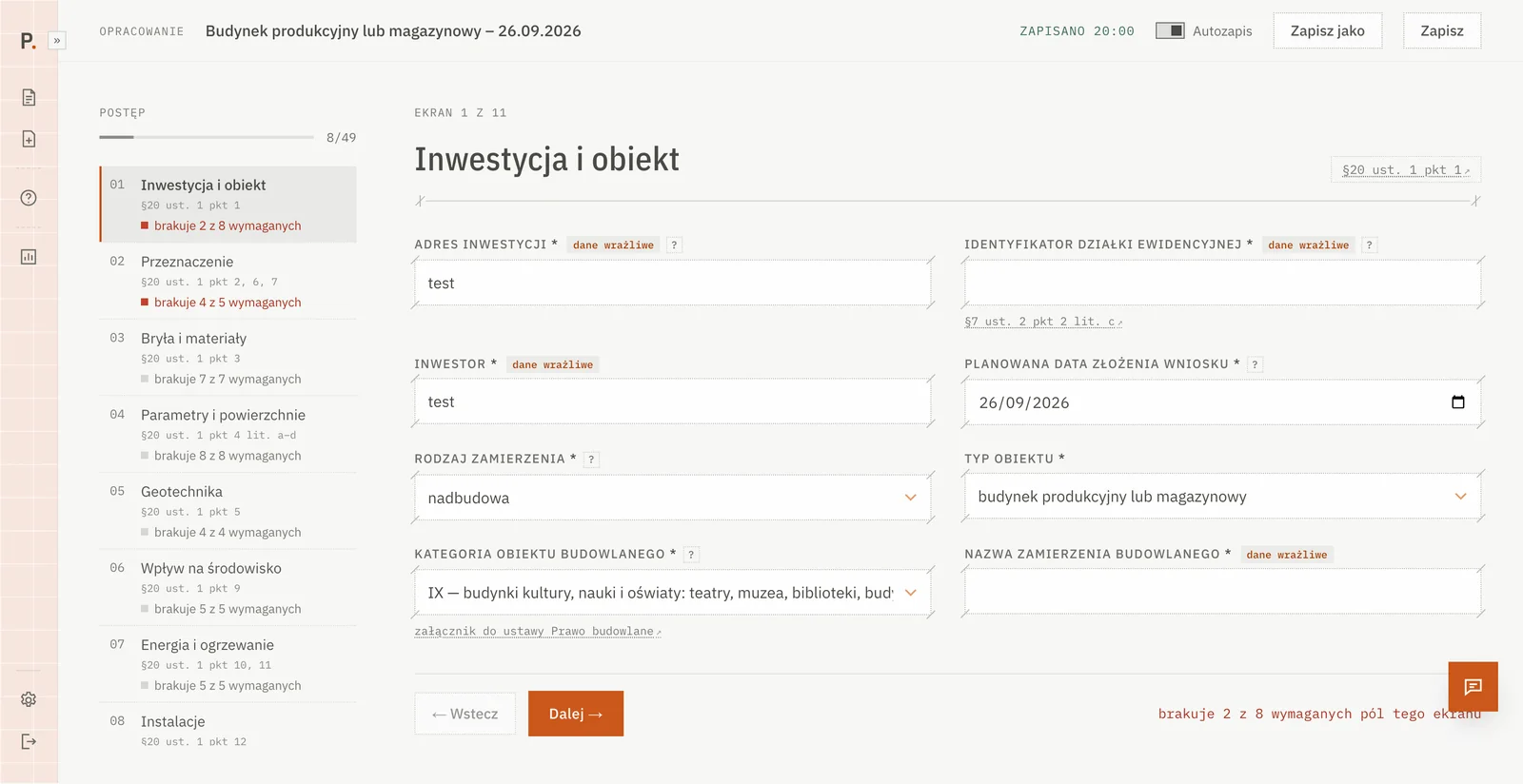Open the orange chat feedback button

(1473, 687)
